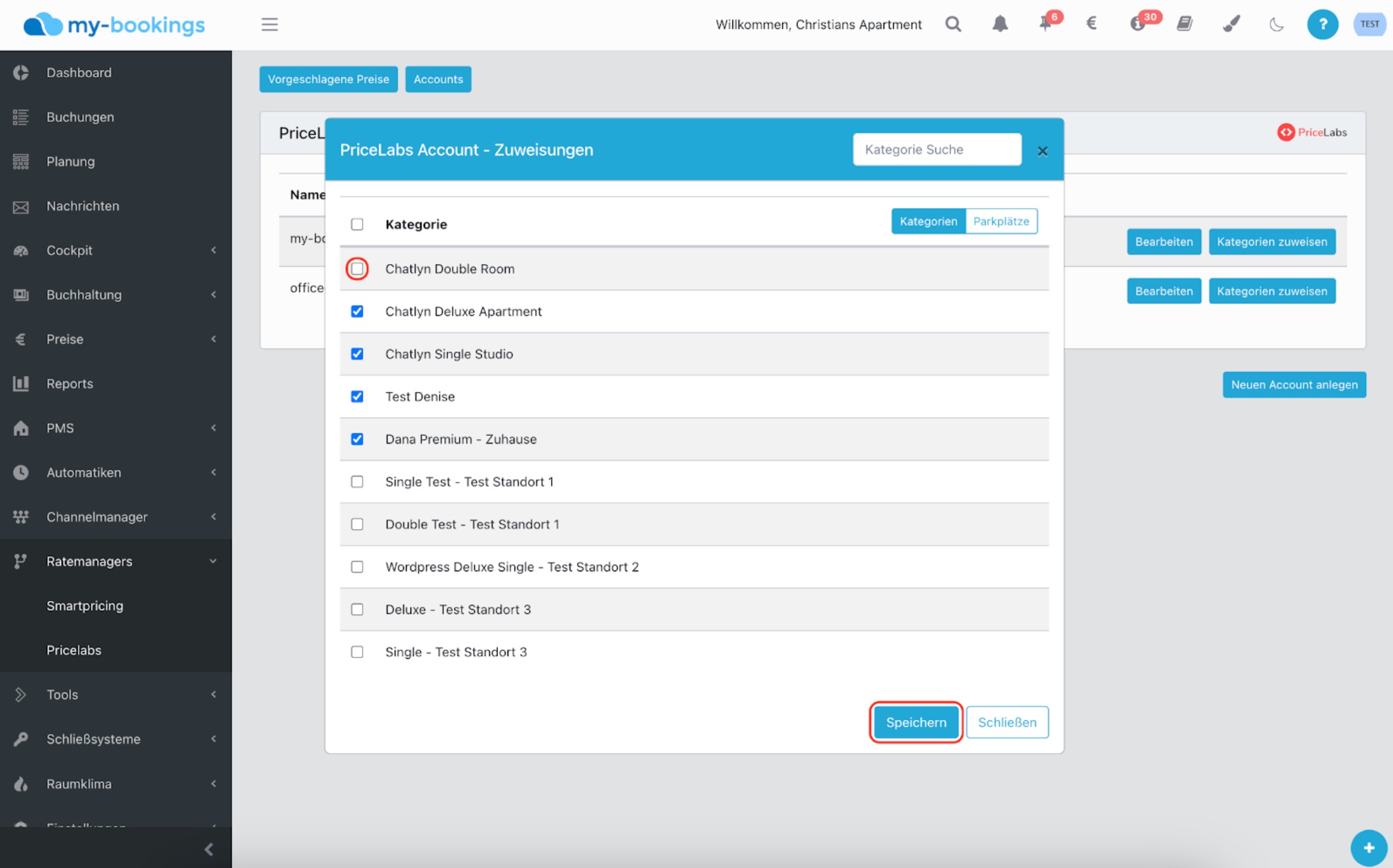This screenshot has width=1393, height=868.
Task: Click the my-bookings cloud logo
Action: coord(114,25)
